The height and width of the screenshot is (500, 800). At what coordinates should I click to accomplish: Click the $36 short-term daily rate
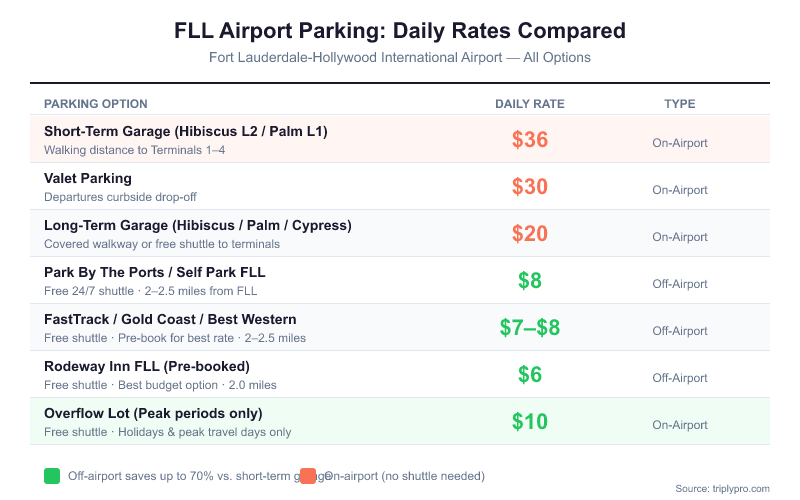530,140
